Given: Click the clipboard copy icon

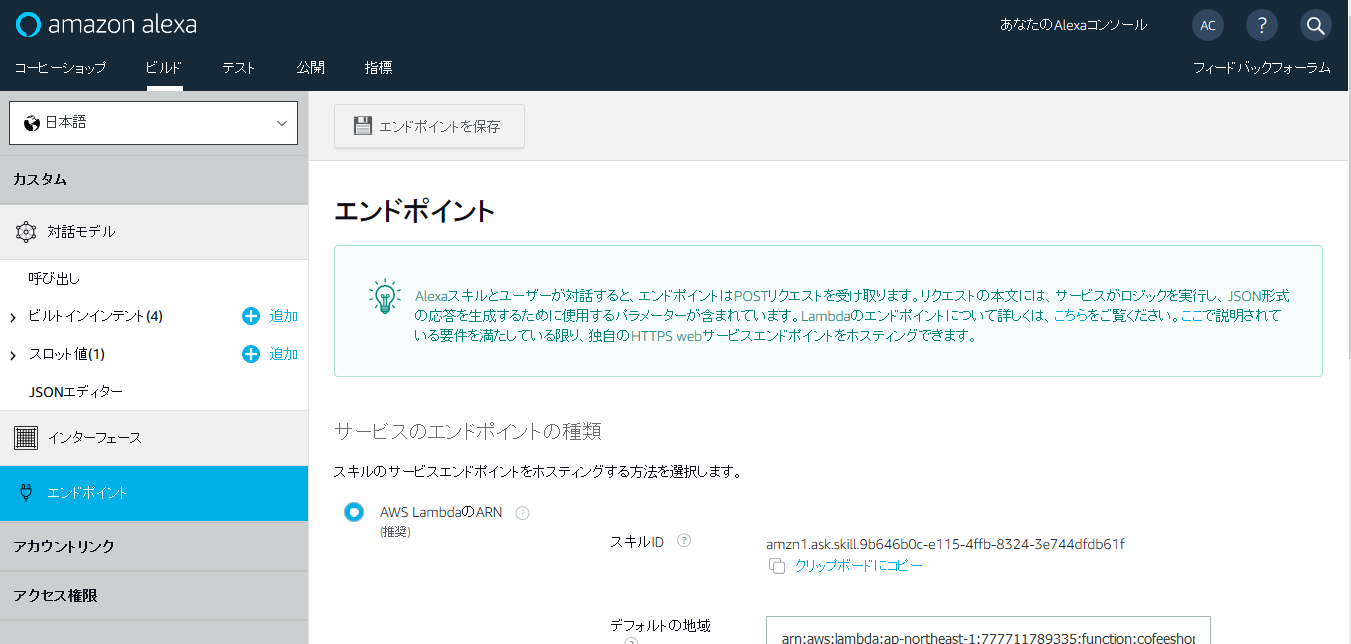Looking at the screenshot, I should pyautogui.click(x=777, y=566).
